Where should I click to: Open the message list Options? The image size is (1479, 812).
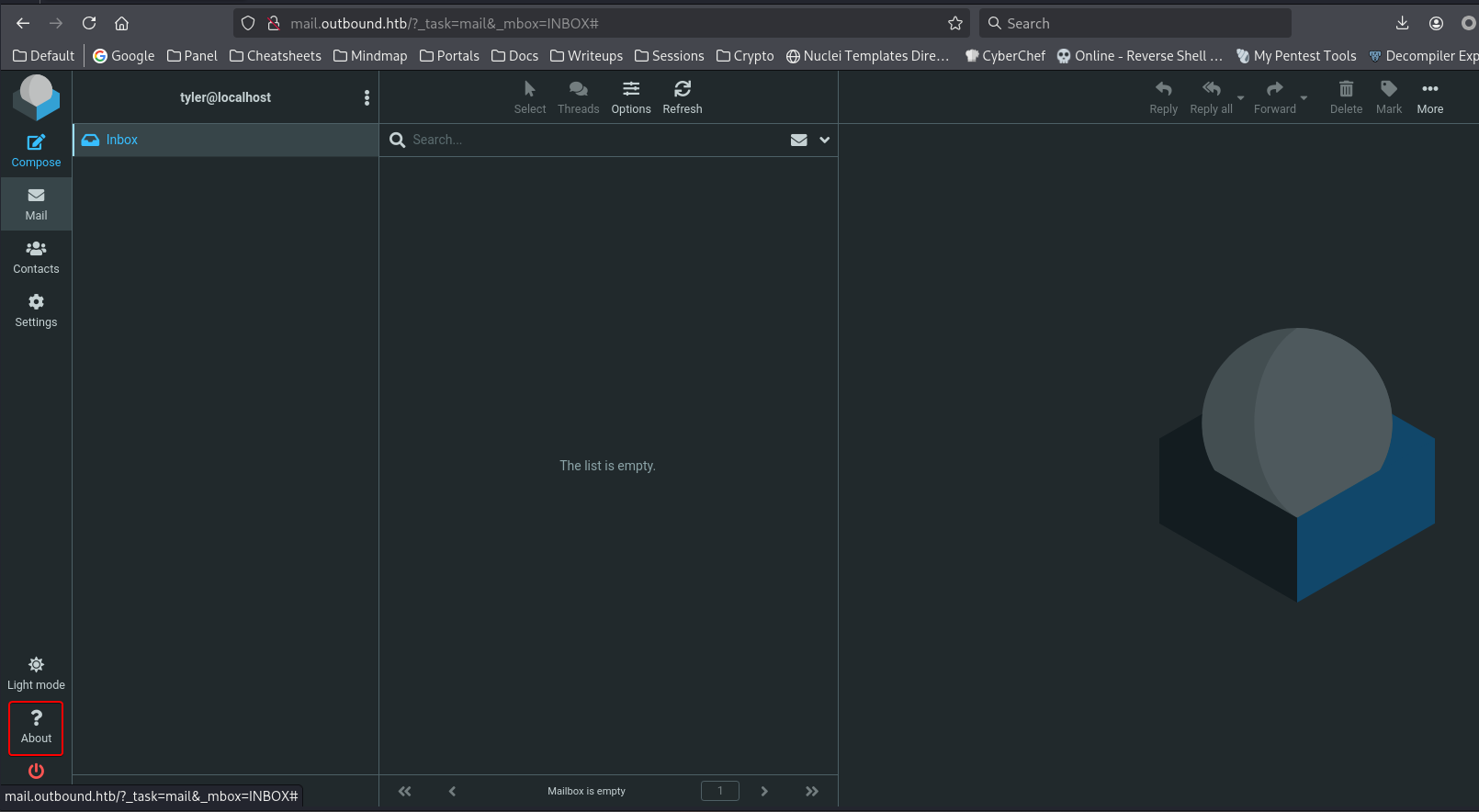coord(631,97)
